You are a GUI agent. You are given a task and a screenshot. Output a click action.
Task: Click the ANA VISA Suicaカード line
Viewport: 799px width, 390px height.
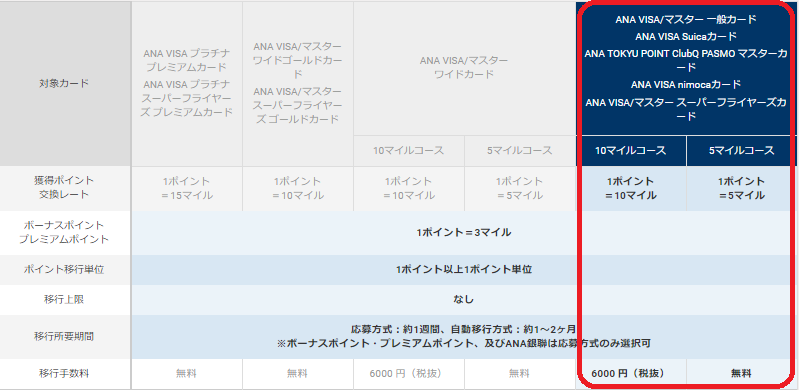coord(686,37)
